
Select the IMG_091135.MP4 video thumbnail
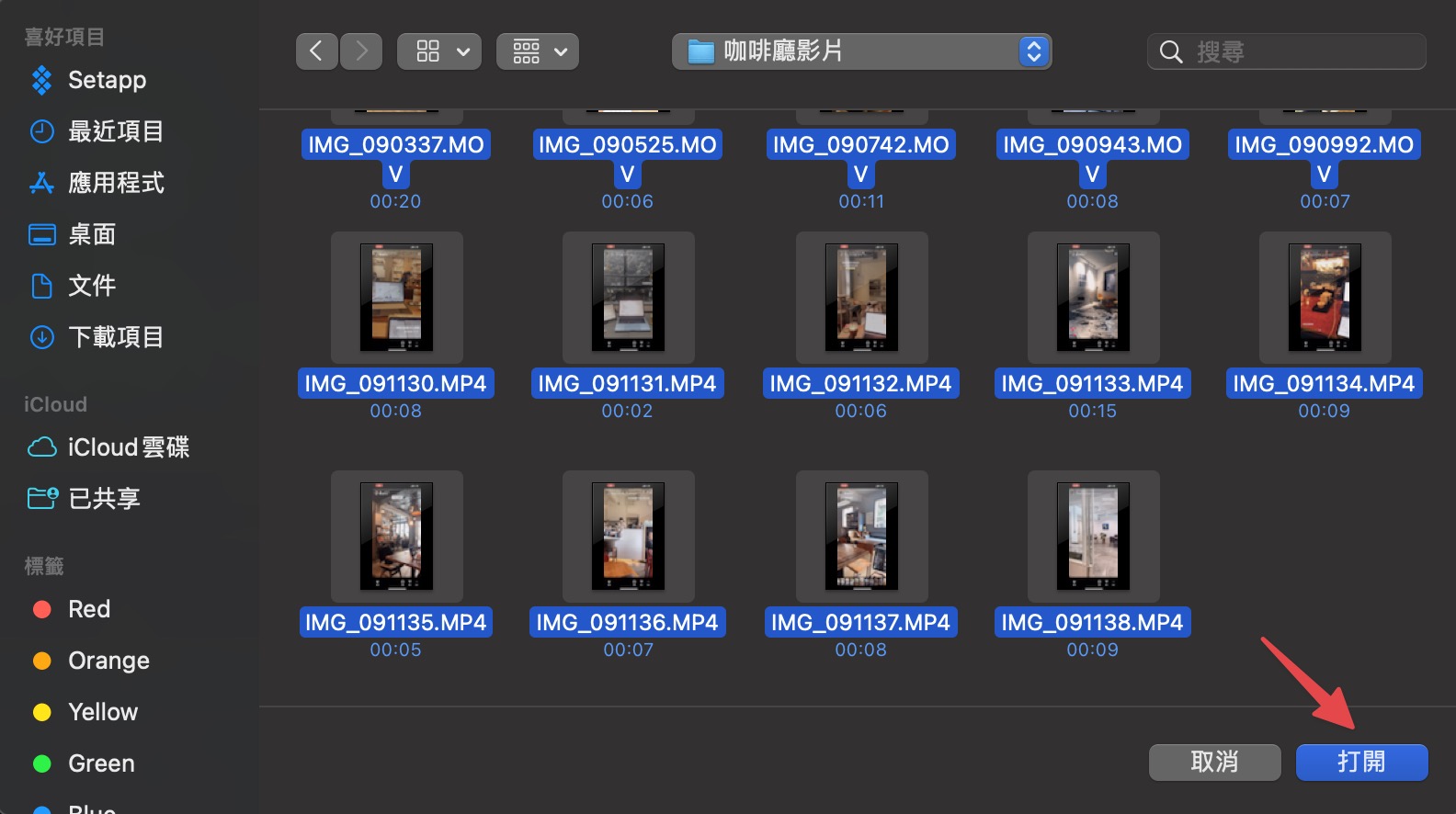tap(396, 537)
